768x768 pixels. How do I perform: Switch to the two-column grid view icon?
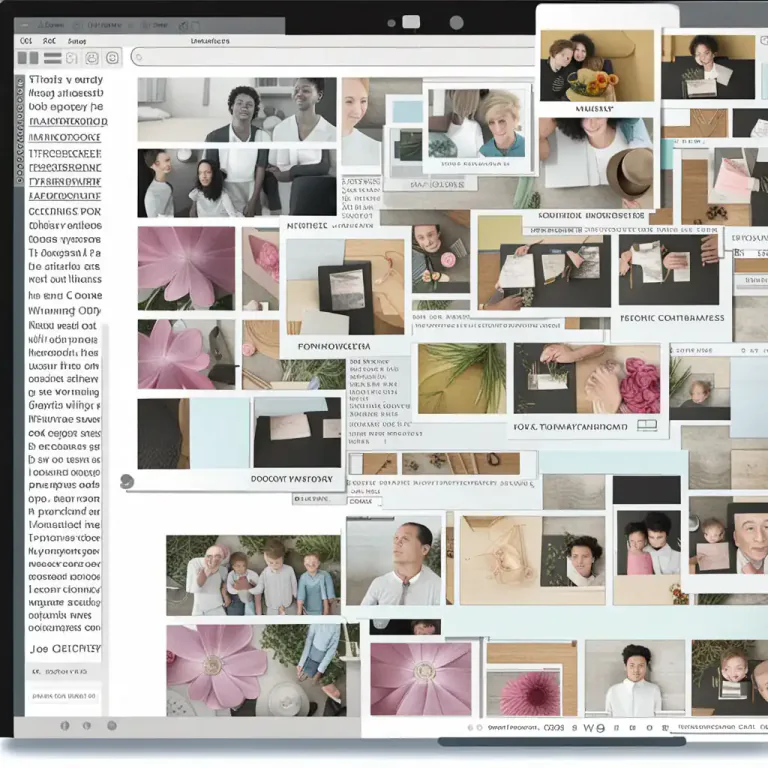click(x=28, y=58)
